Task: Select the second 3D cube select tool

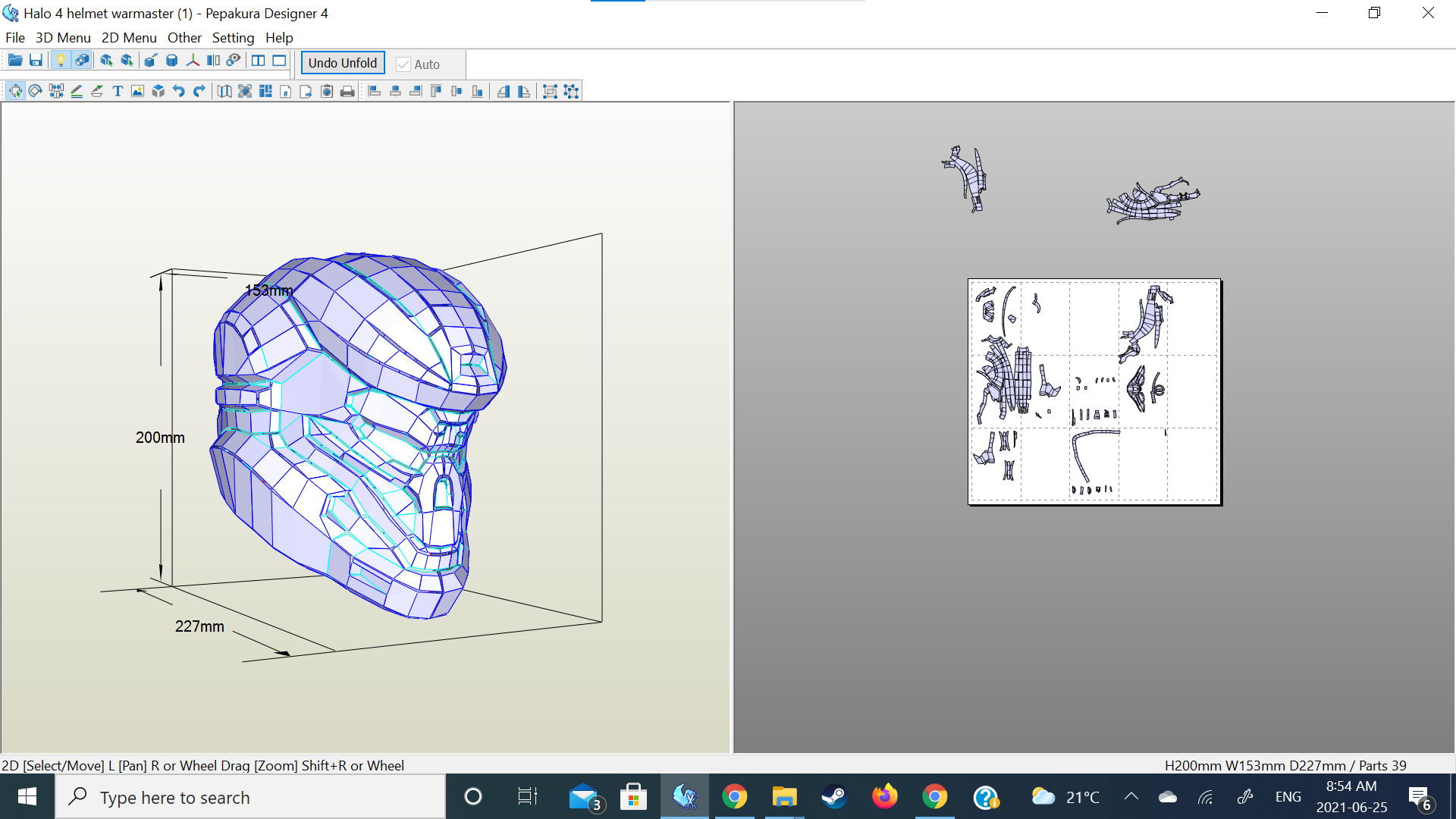Action: point(127,61)
